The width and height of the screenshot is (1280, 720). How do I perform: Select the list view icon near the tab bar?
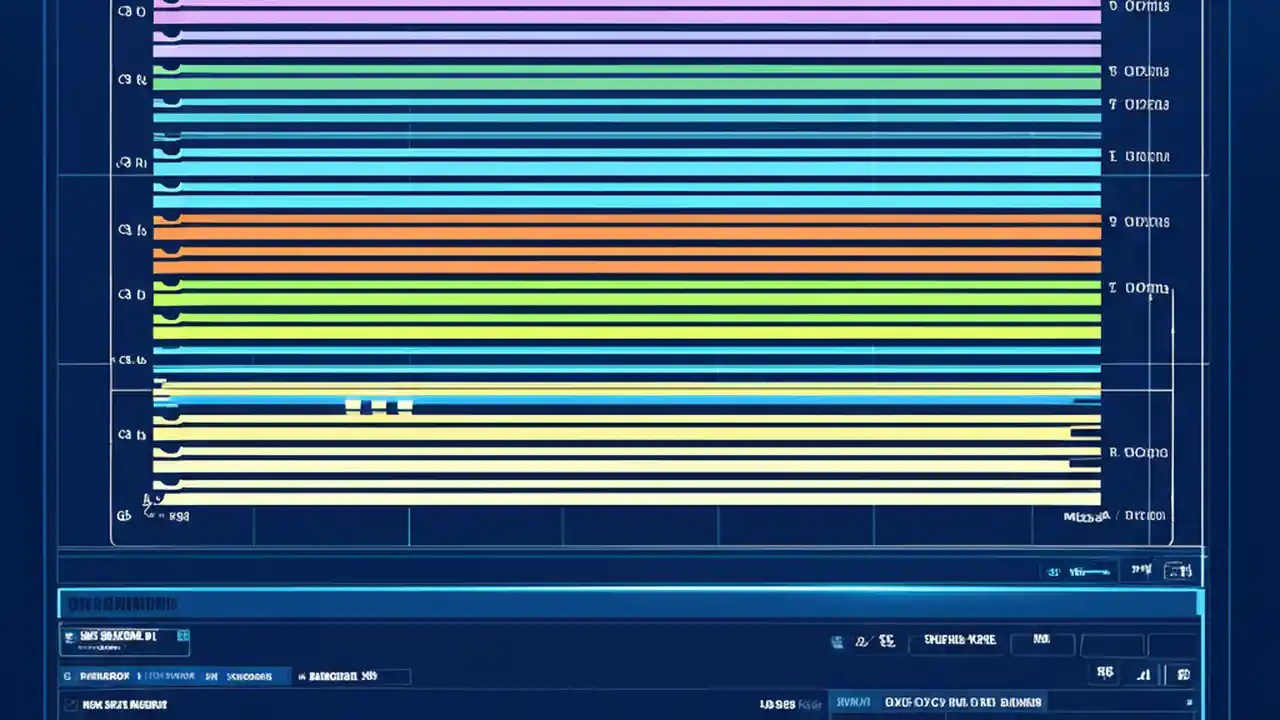coord(1142,570)
